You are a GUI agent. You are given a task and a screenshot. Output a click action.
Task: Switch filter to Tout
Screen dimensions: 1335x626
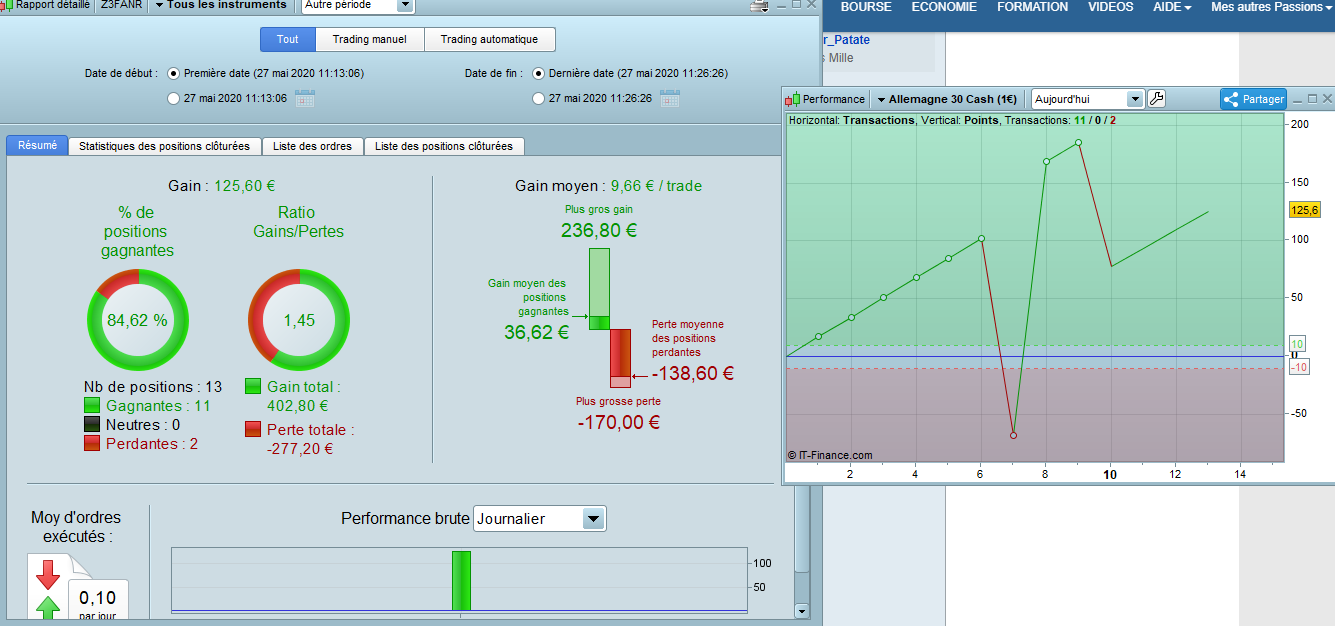(288, 40)
